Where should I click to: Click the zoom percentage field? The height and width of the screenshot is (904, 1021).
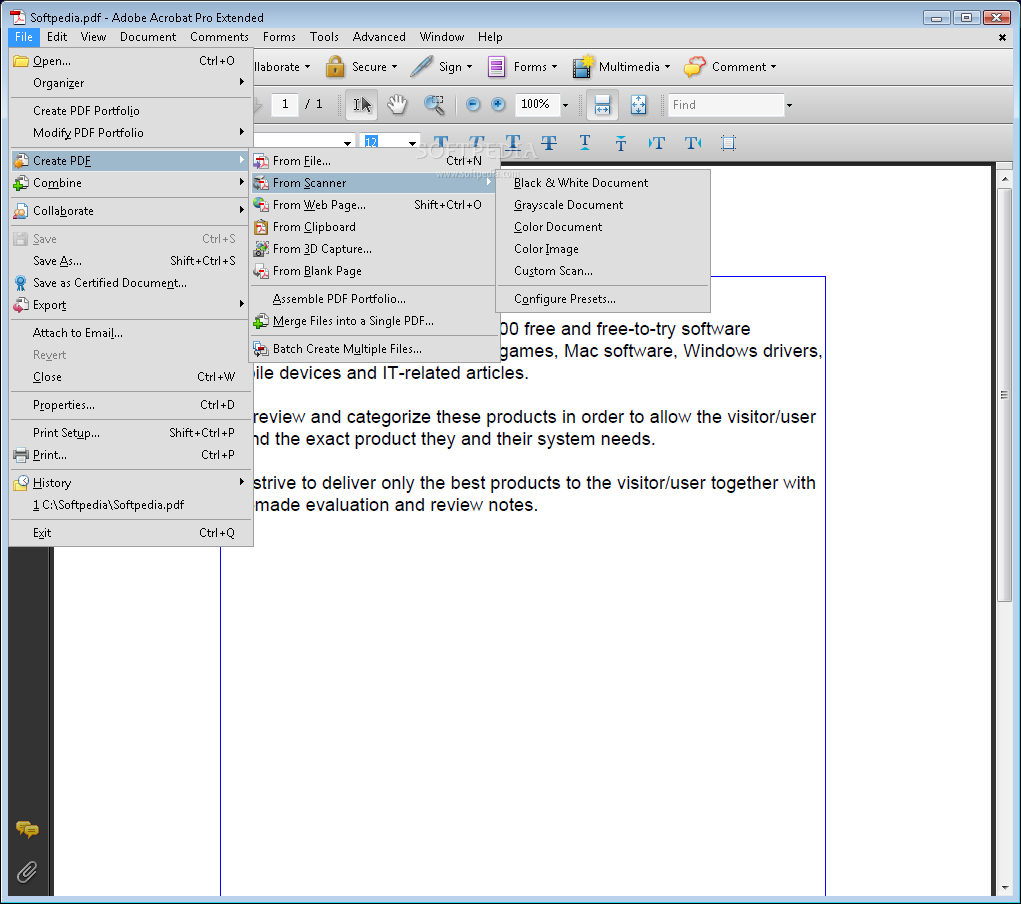pos(537,104)
